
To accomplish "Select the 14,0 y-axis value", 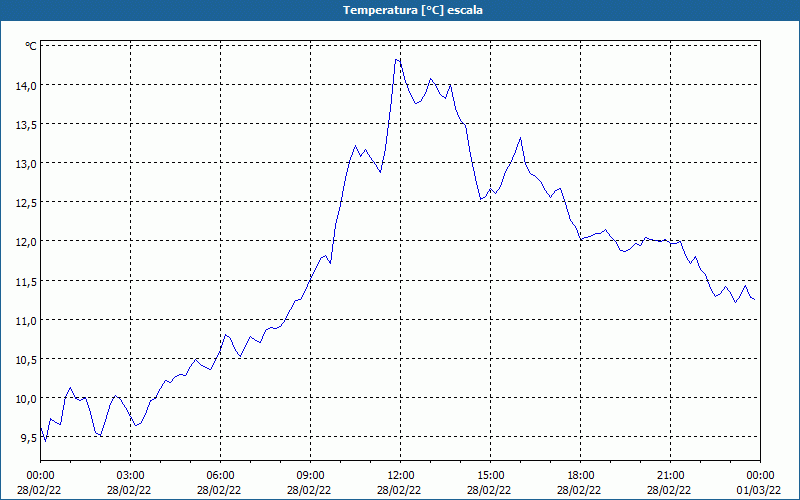I will 26,86.
